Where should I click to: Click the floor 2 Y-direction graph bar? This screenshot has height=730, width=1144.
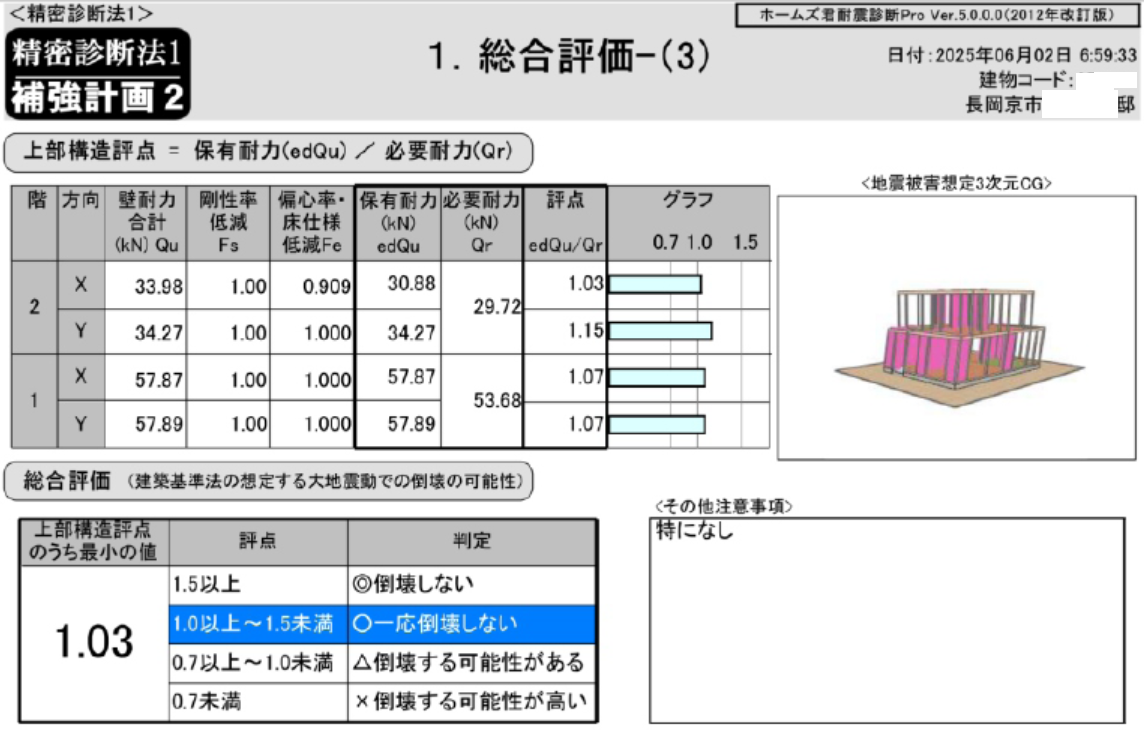click(x=660, y=331)
